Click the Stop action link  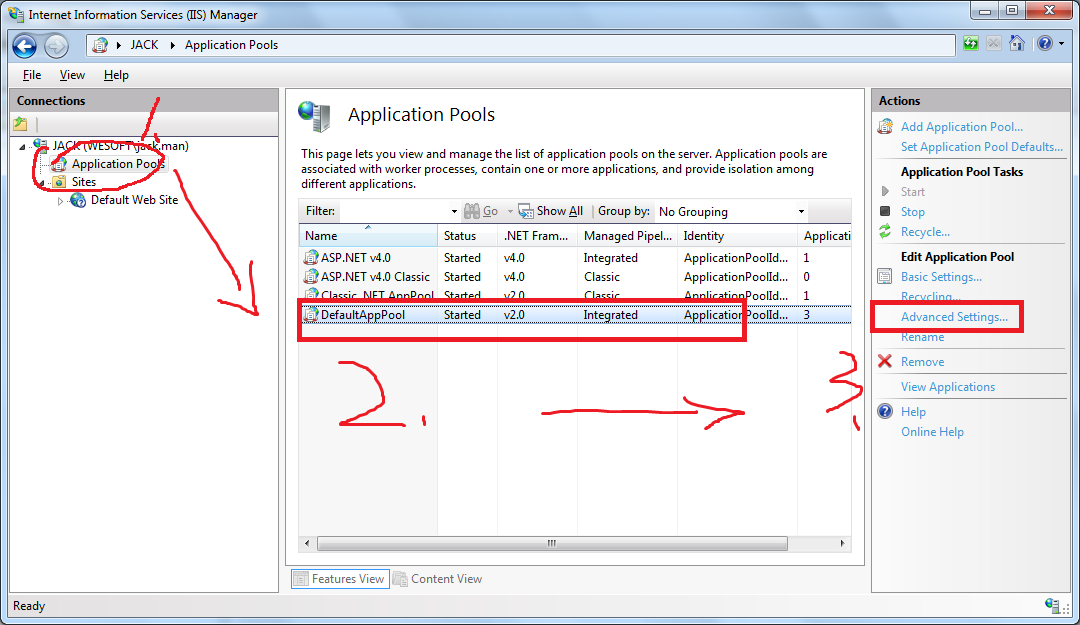coord(913,212)
